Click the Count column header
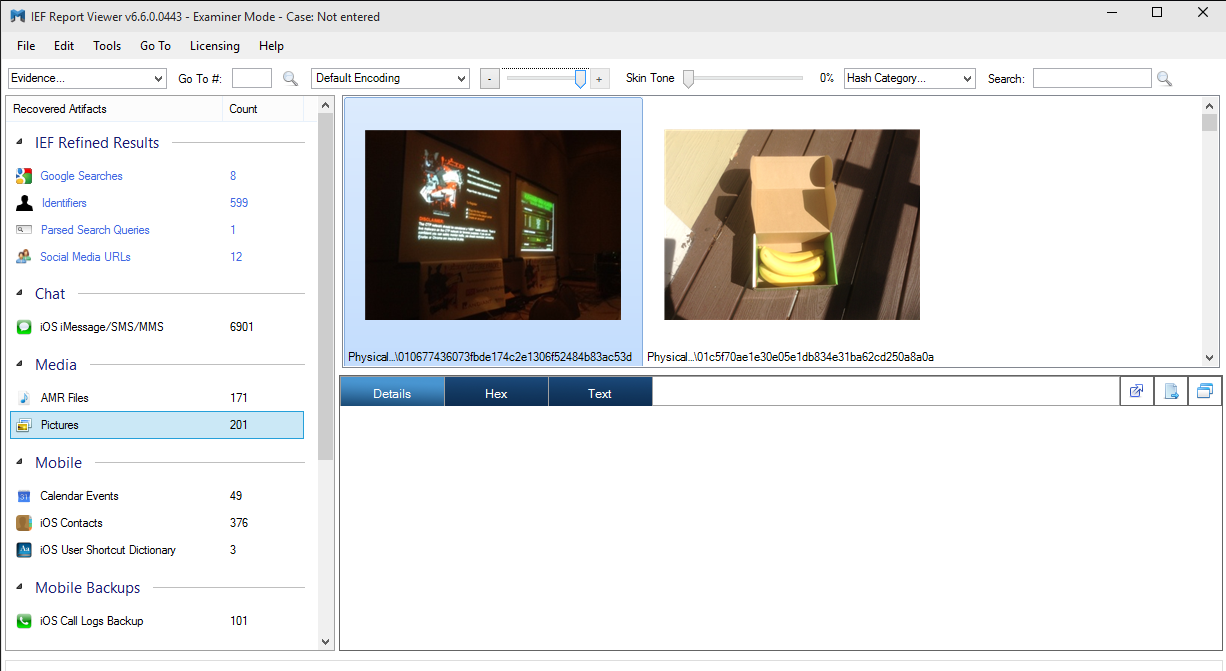This screenshot has height=671, width=1226. tap(263, 109)
